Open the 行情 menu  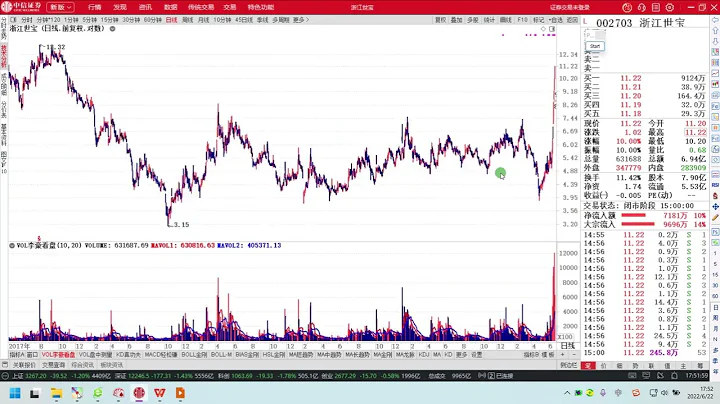point(95,7)
